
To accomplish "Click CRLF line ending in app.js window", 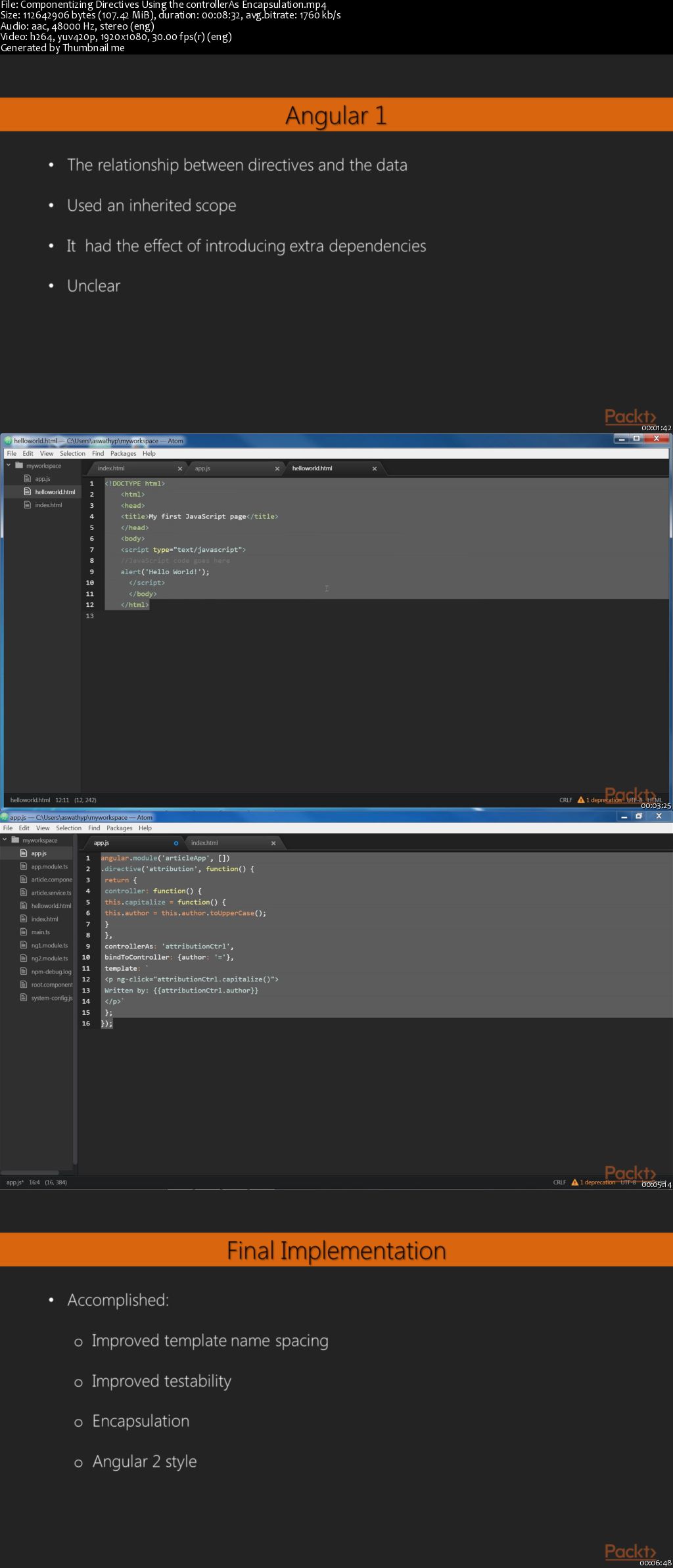I will [560, 1182].
